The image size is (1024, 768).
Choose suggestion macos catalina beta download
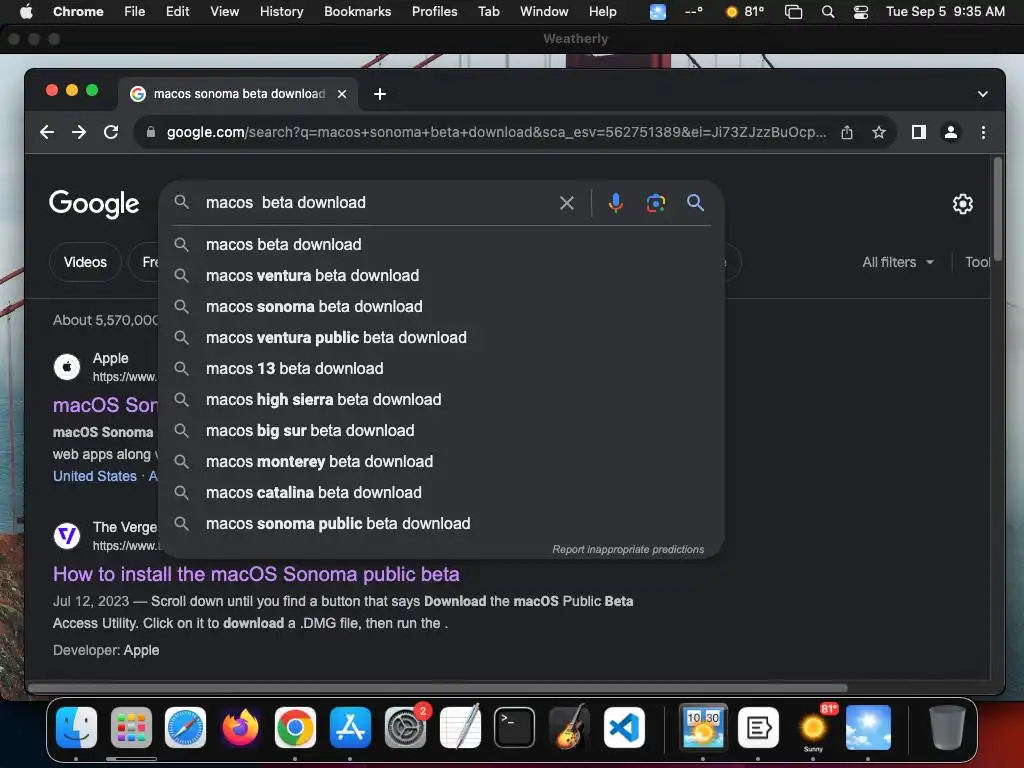[441, 492]
